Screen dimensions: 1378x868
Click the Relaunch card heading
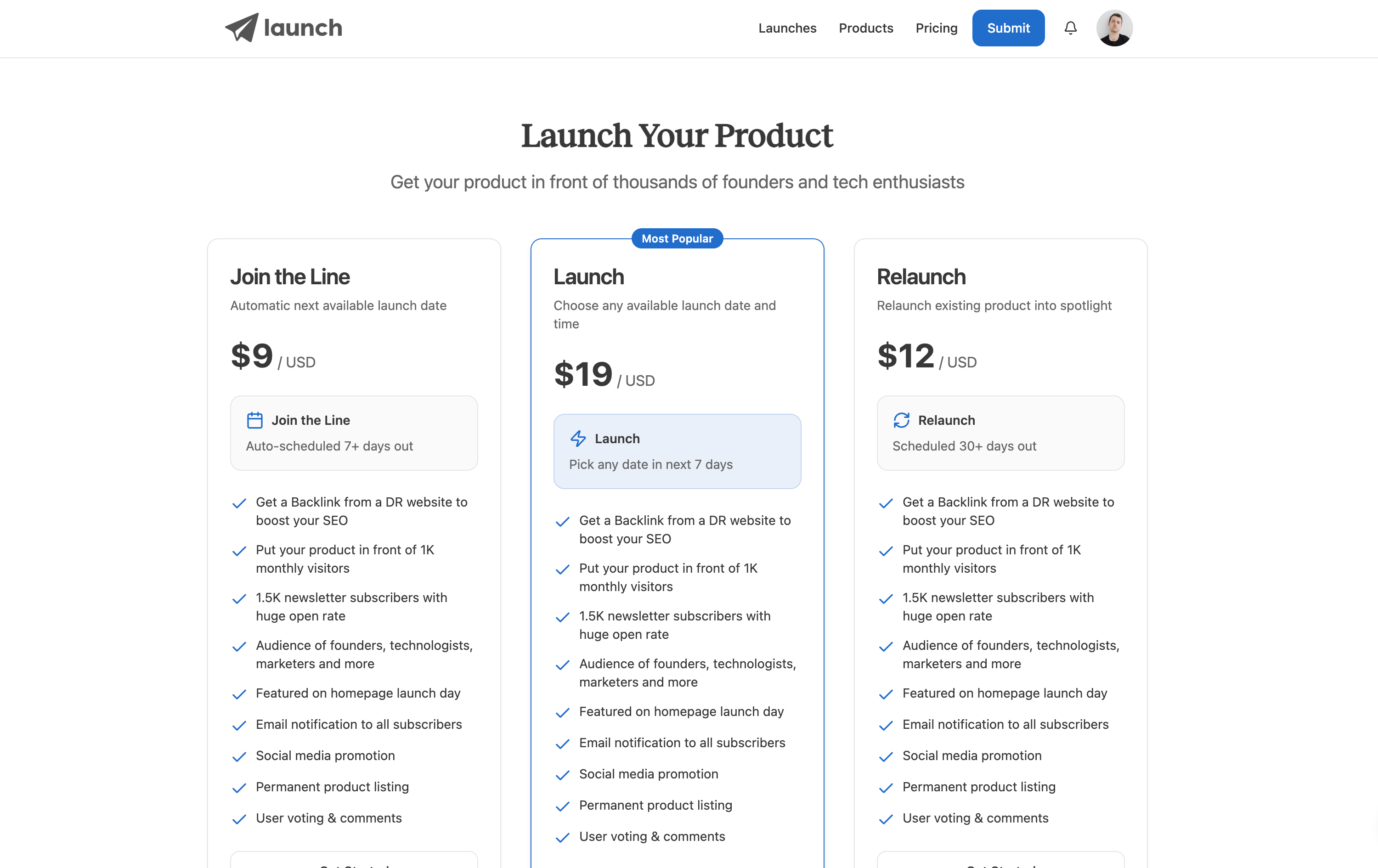tap(921, 277)
